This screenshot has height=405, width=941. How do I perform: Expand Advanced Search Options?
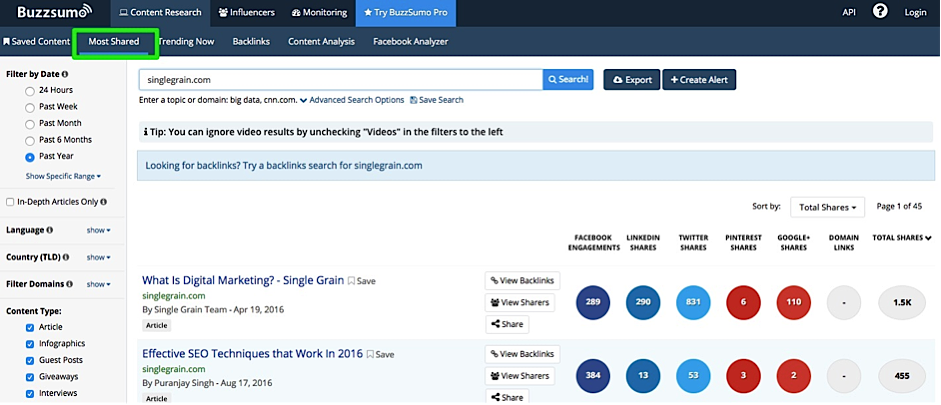[357, 100]
